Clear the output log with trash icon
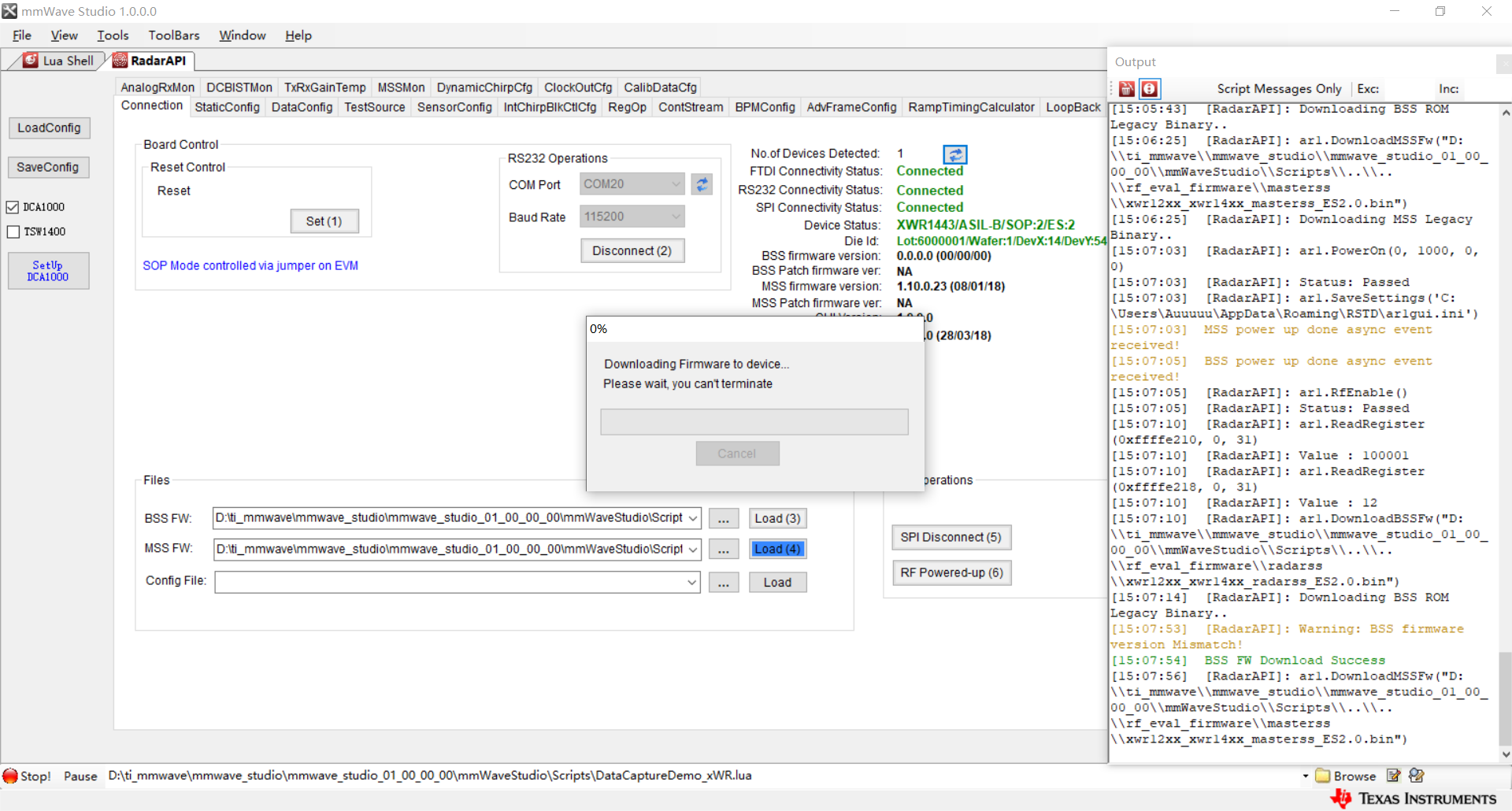Viewport: 1512px width, 811px height. [x=1127, y=89]
